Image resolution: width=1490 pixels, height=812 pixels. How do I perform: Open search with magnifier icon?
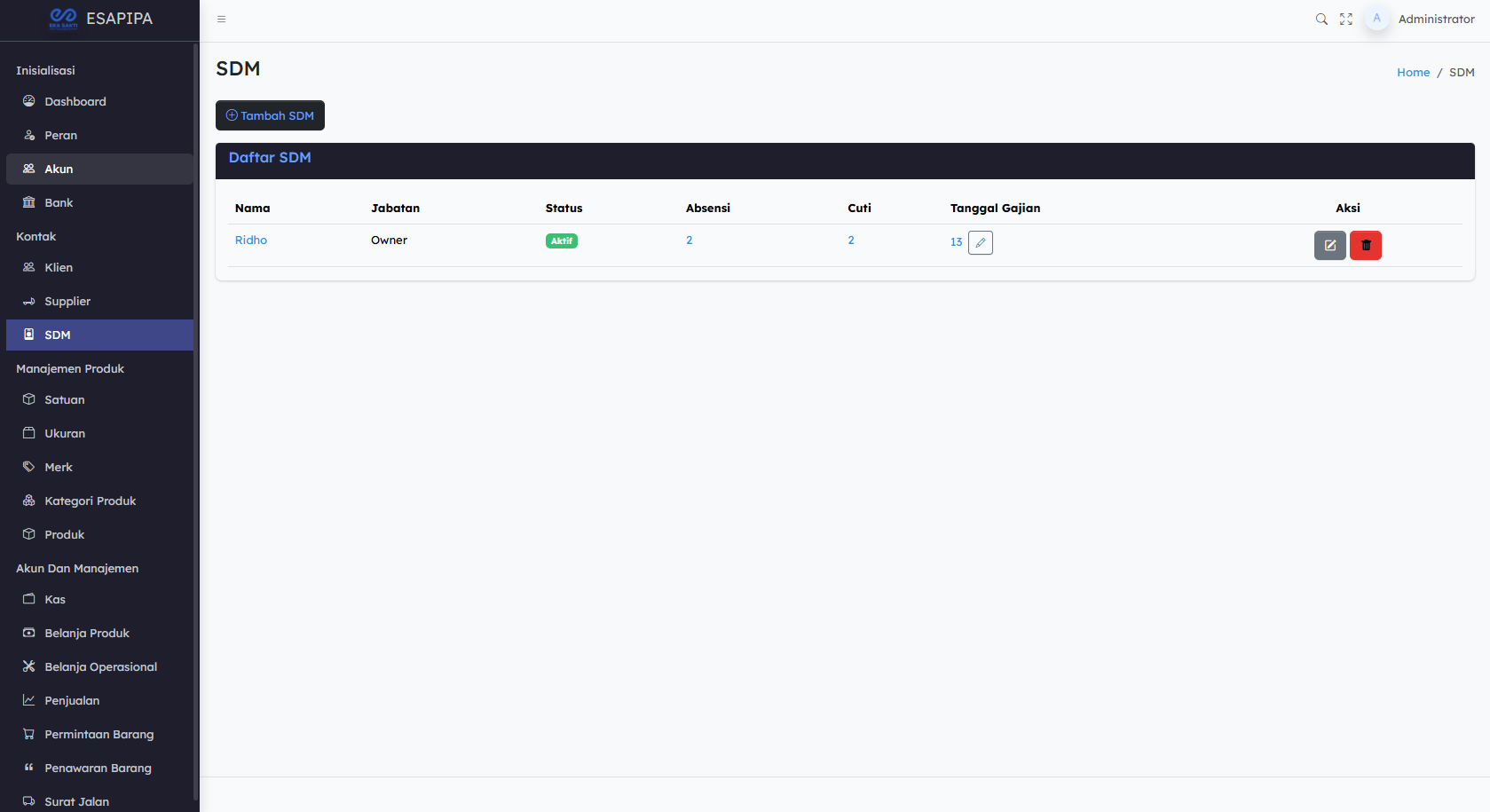tap(1321, 19)
